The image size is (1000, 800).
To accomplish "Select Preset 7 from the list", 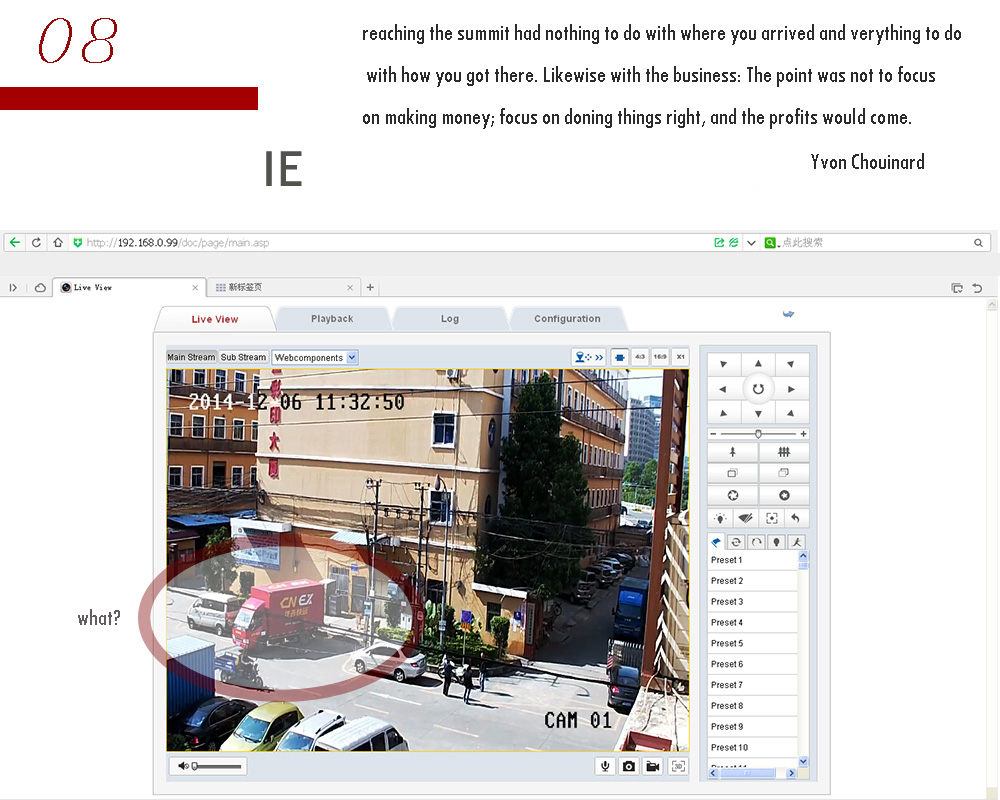I will click(x=727, y=685).
